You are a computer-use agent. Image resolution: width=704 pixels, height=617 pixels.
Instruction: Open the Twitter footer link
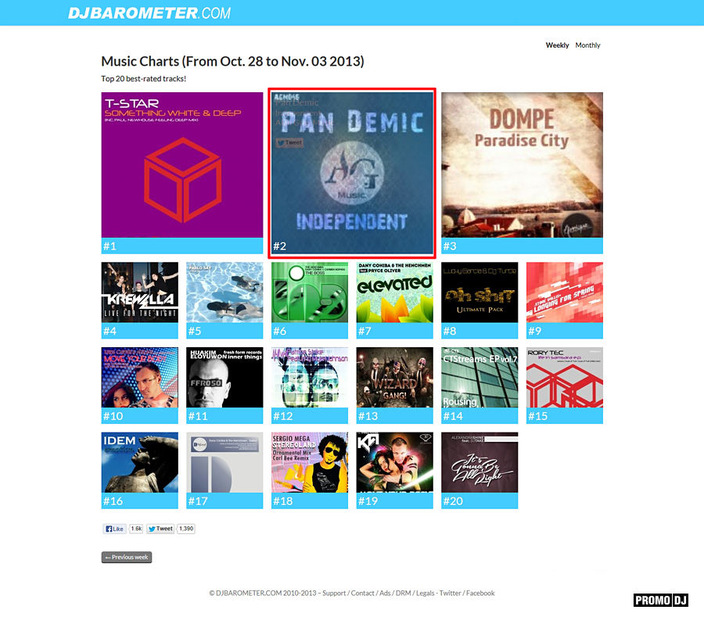click(450, 593)
